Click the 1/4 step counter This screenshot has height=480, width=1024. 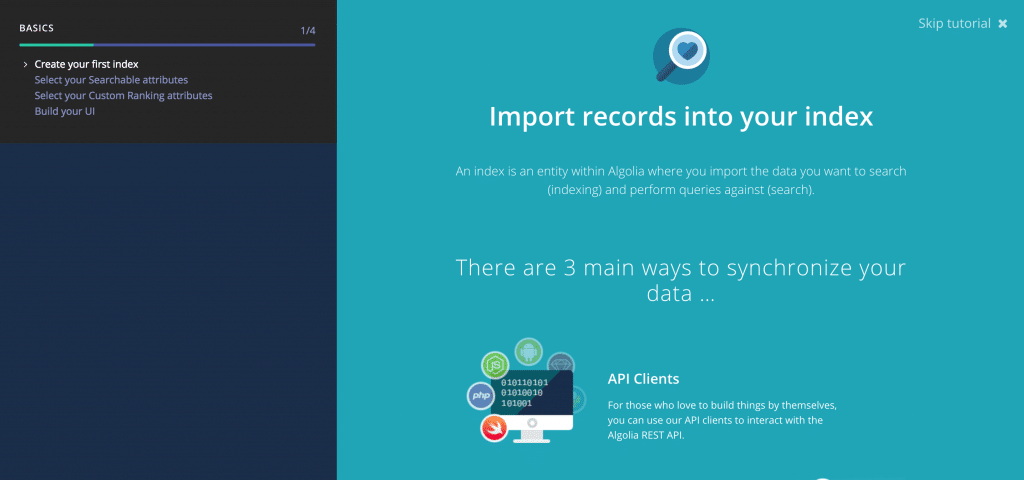tap(308, 31)
